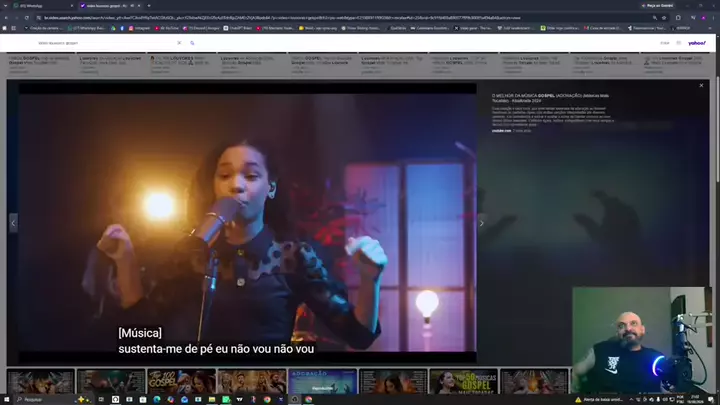Click the sign-in link beside Yahoo menu
Viewport: 720px width, 405px height.
tap(664, 43)
